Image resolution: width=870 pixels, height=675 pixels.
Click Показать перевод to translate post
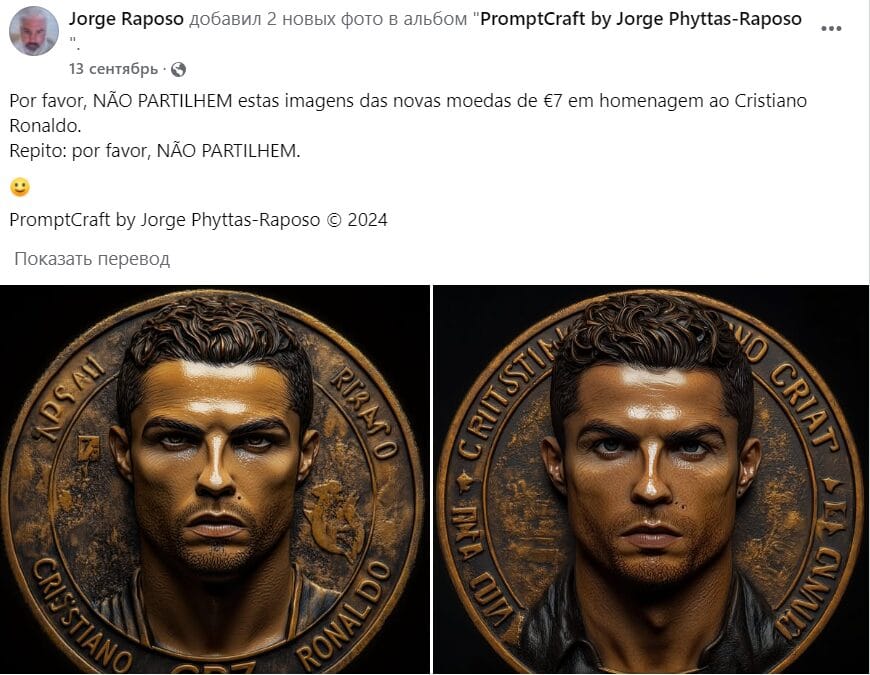tap(92, 258)
